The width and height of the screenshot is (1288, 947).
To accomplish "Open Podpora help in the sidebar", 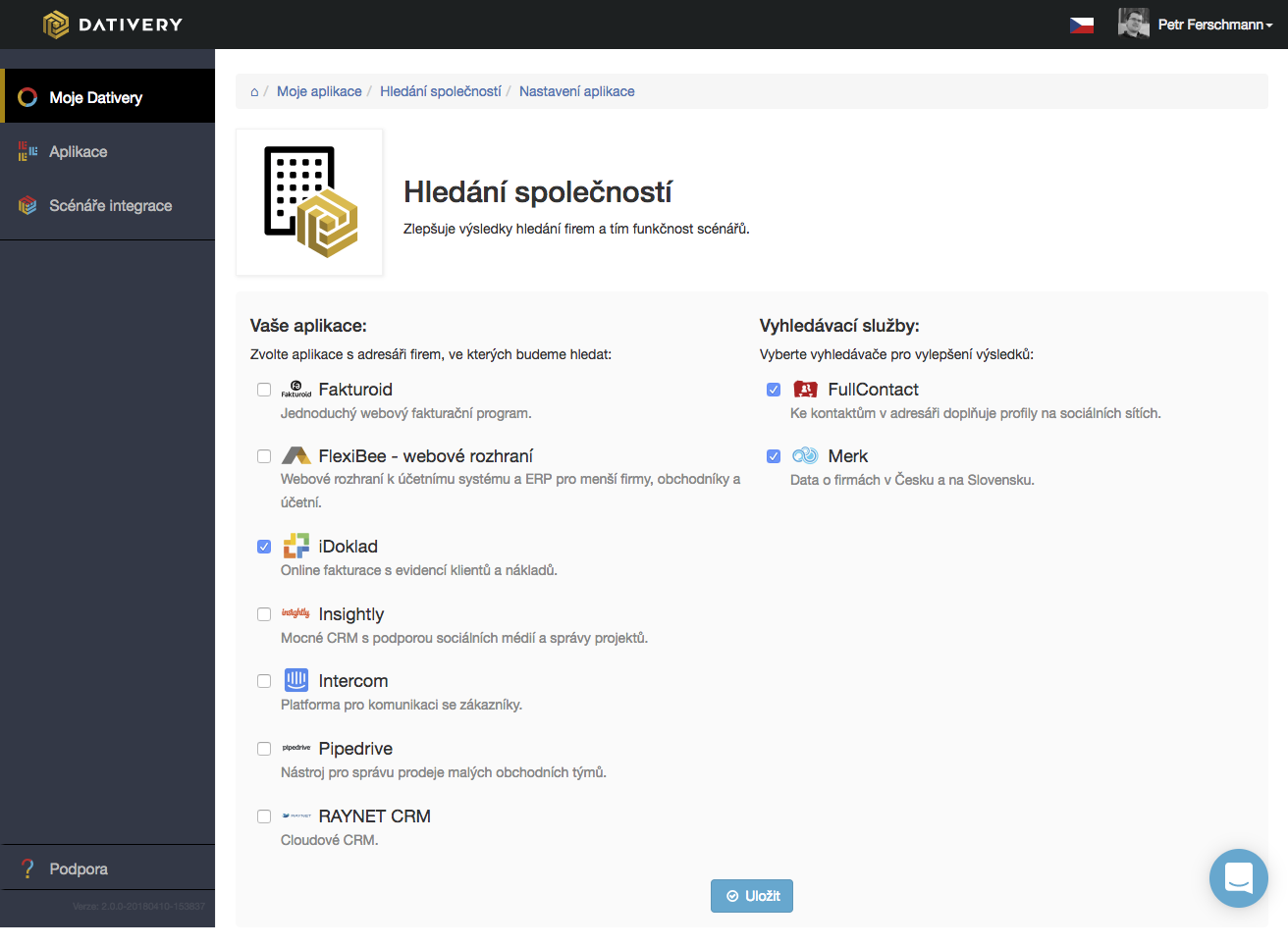I will [79, 869].
